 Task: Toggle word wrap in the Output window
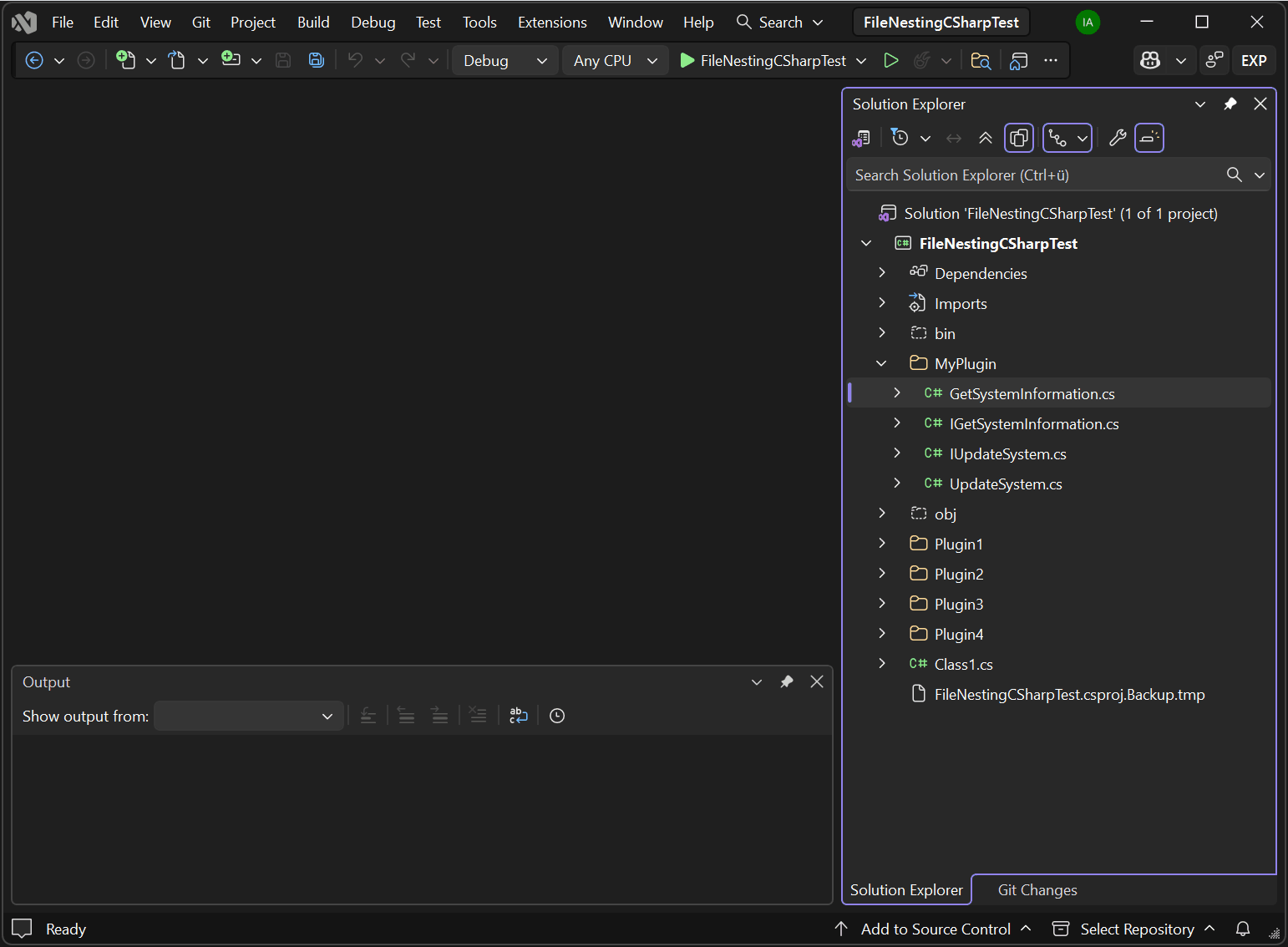pyautogui.click(x=519, y=716)
